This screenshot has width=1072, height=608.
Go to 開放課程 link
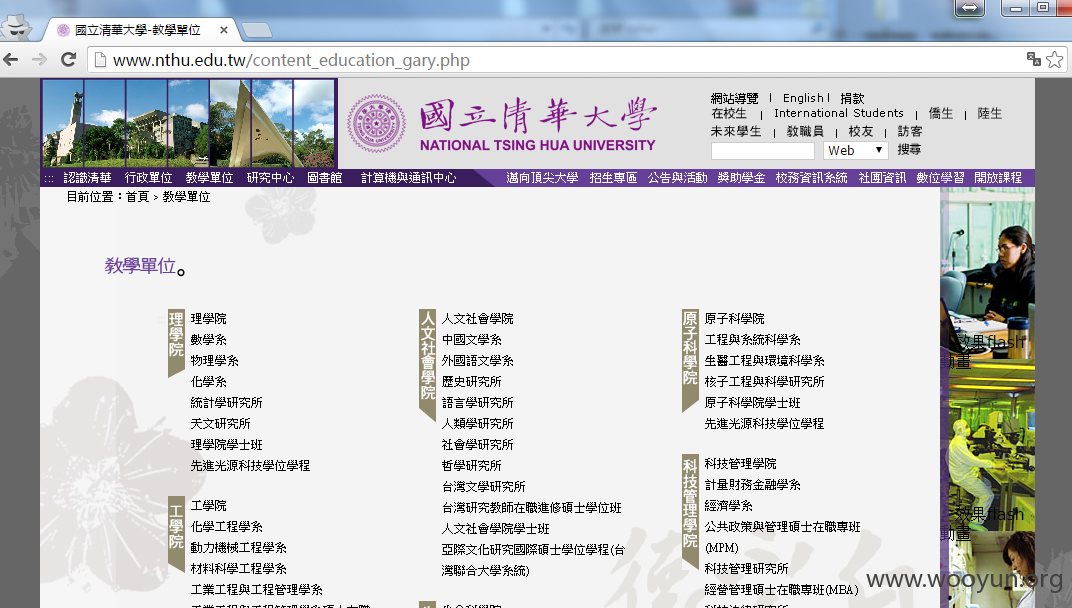click(x=998, y=178)
